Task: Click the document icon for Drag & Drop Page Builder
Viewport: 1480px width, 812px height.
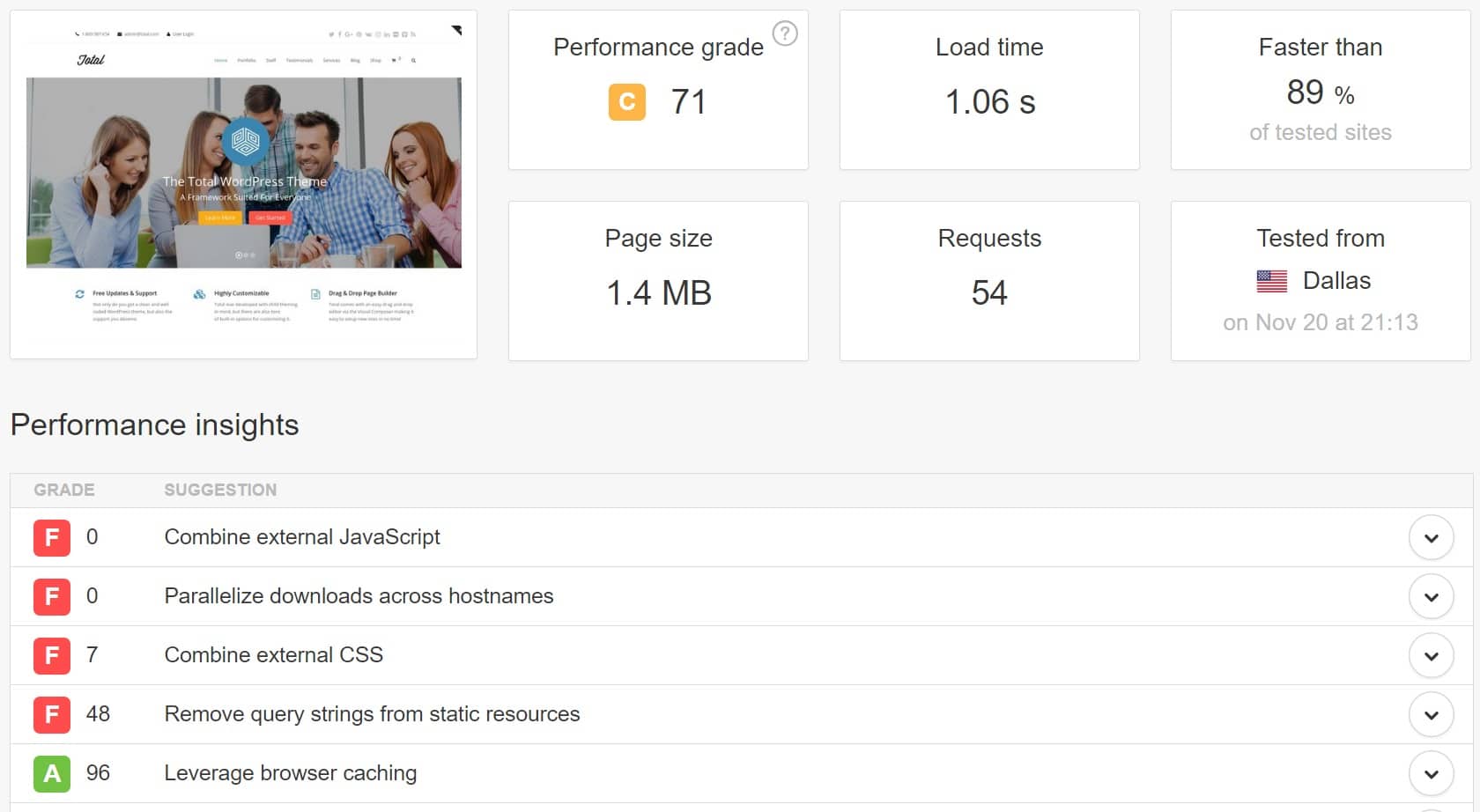Action: [316, 294]
